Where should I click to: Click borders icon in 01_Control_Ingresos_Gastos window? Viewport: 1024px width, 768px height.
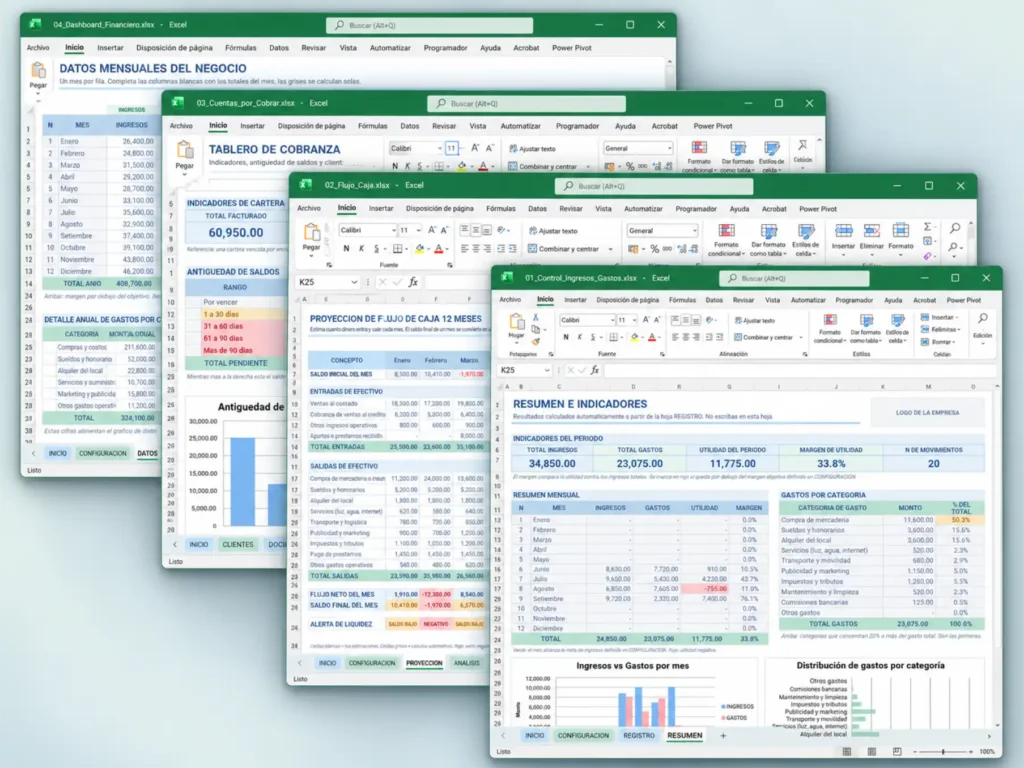[613, 338]
